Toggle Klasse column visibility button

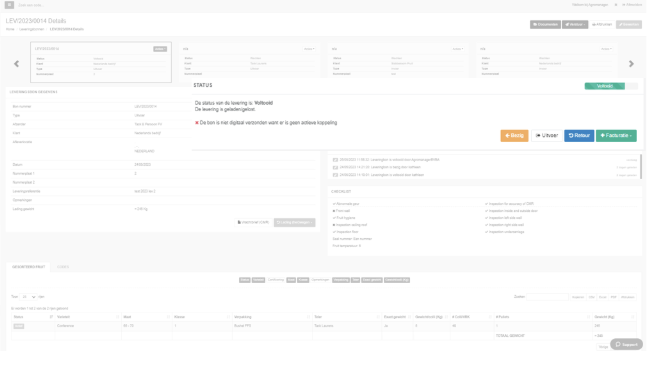303,280
